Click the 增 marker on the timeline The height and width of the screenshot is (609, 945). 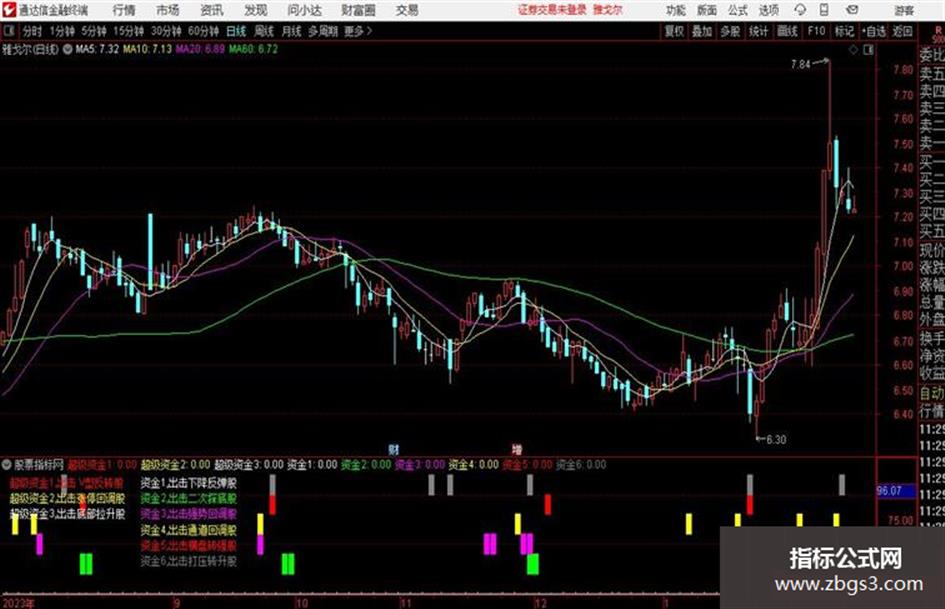click(x=516, y=449)
